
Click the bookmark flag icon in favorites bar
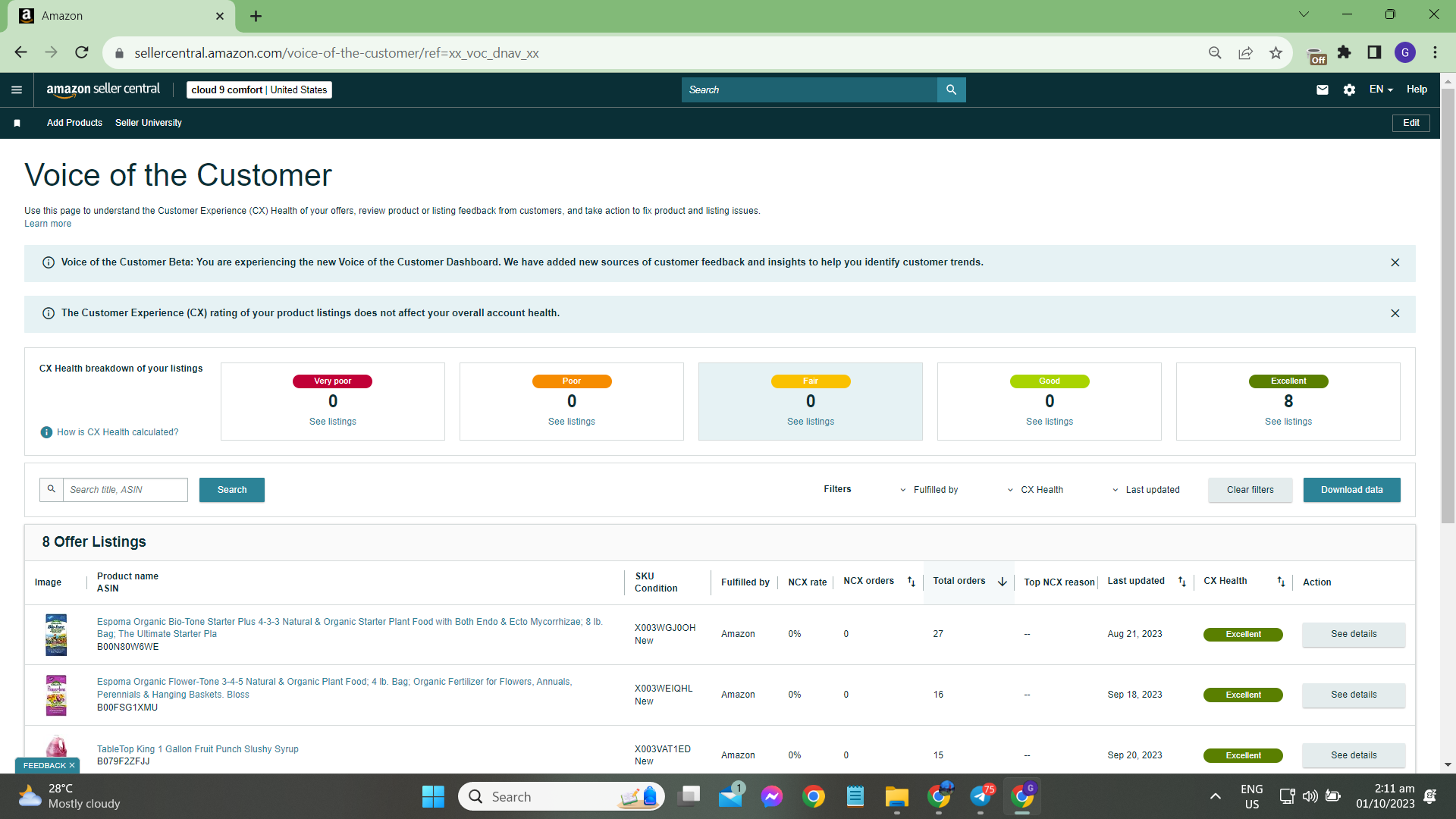point(17,123)
